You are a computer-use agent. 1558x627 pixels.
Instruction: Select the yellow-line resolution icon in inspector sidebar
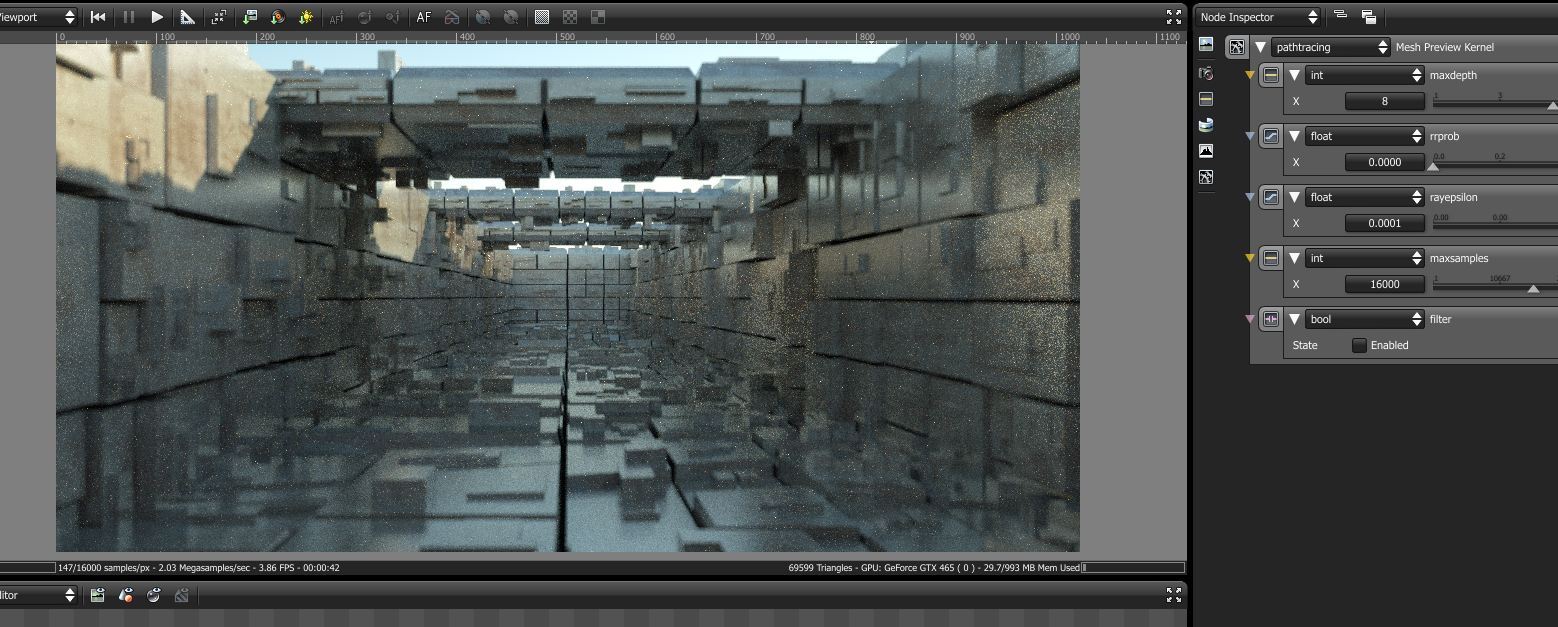pyautogui.click(x=1206, y=99)
